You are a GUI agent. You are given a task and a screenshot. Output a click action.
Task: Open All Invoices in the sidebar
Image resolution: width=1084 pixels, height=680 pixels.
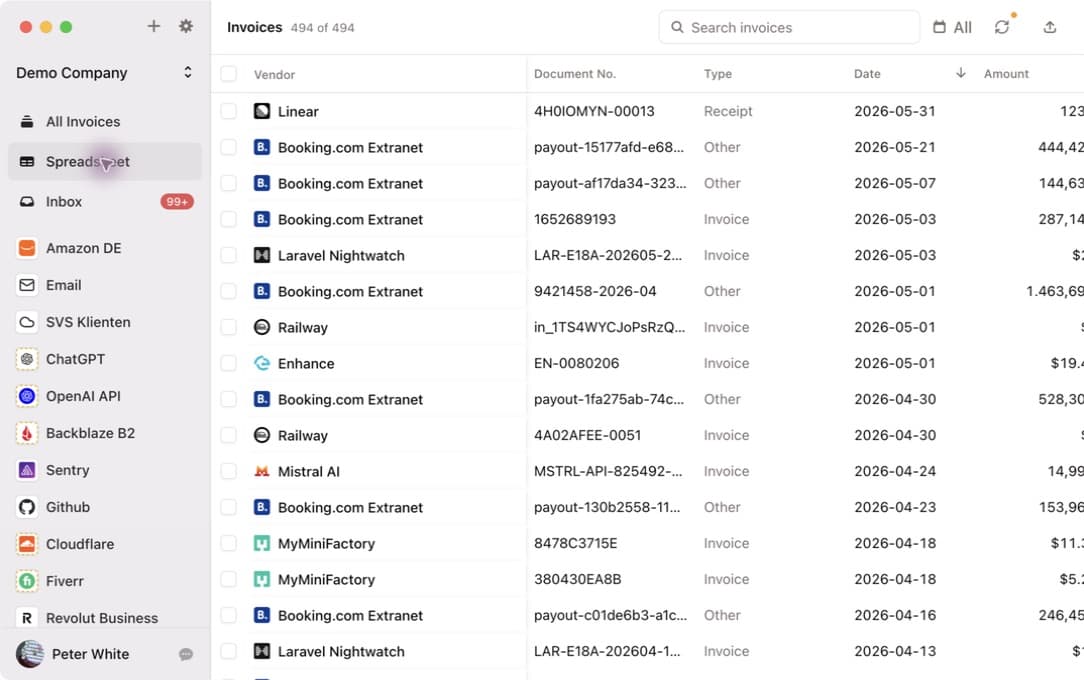point(105,122)
